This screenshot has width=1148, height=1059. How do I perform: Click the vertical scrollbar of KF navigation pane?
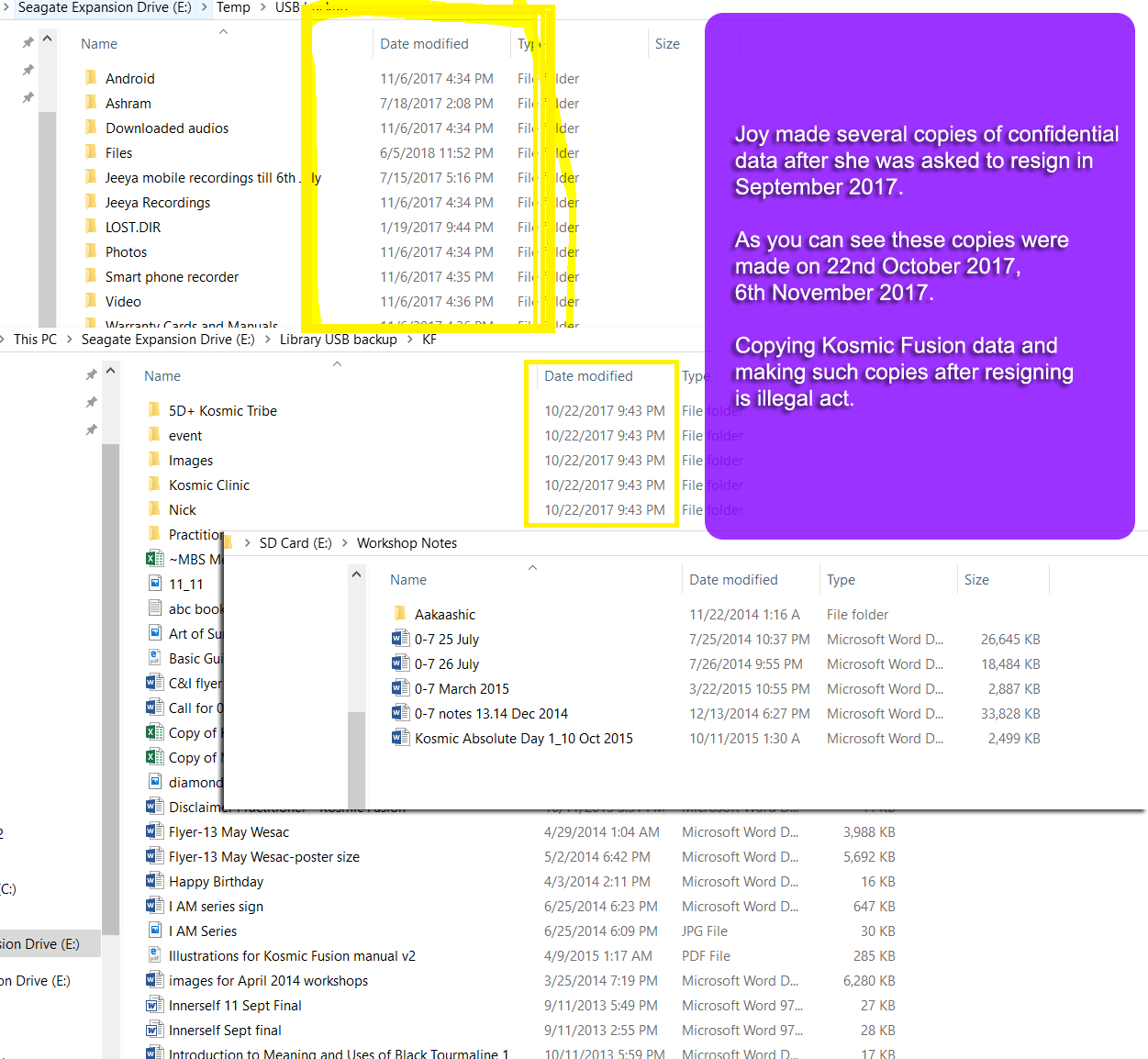click(110, 688)
